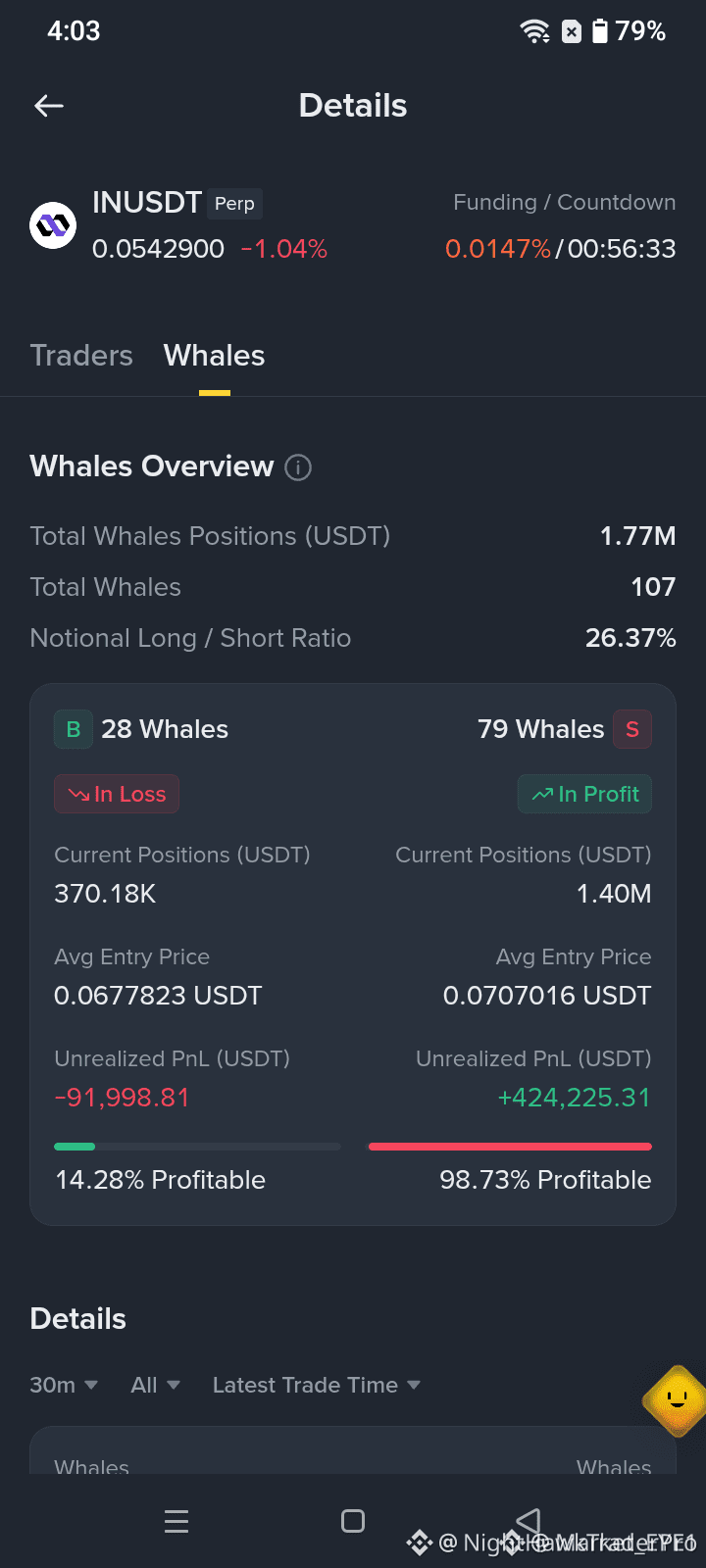Image resolution: width=706 pixels, height=1568 pixels.
Task: Tap the 98.73% profitable red bar
Action: (510, 1147)
